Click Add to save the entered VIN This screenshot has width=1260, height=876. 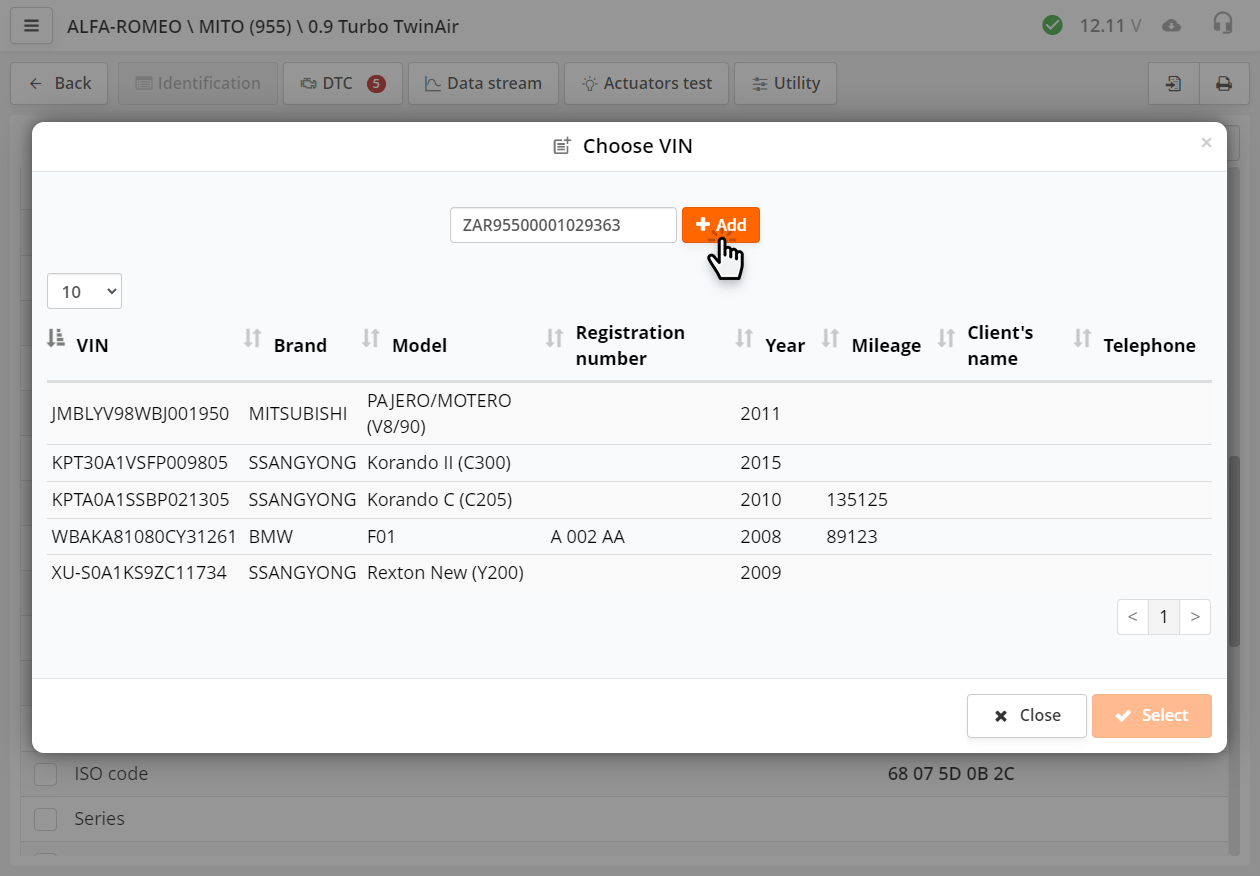tap(721, 225)
